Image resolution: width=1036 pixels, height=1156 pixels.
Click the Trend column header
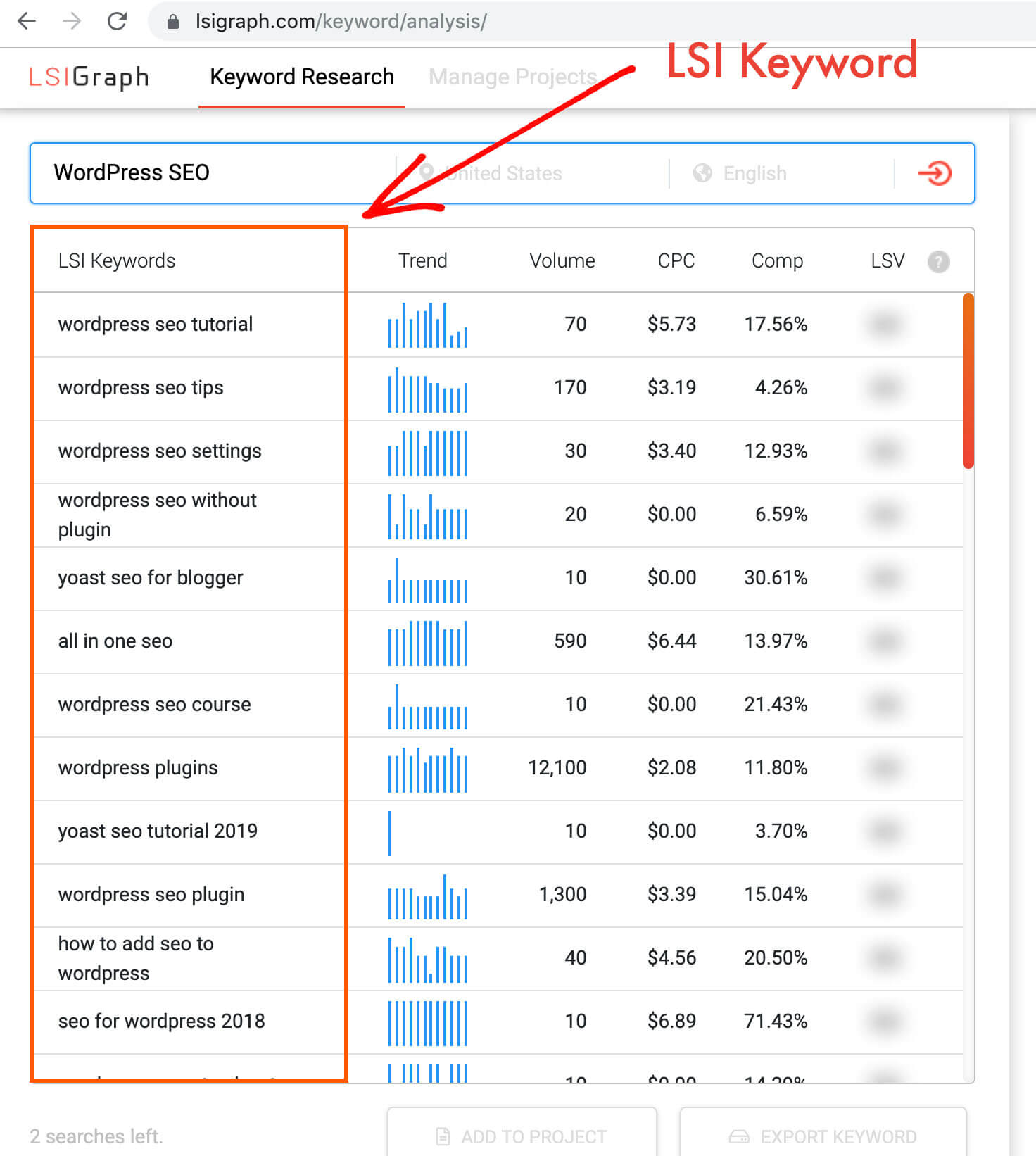click(x=422, y=260)
